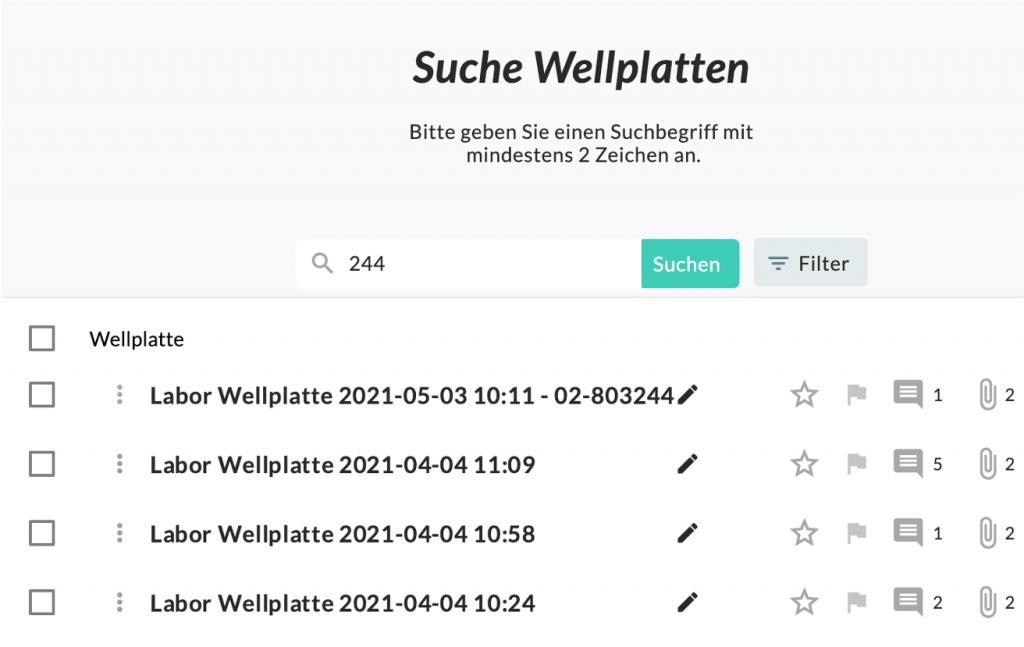Open three-dot menu for Wellplatte 02-803244
This screenshot has height=647, width=1024.
pyautogui.click(x=119, y=395)
